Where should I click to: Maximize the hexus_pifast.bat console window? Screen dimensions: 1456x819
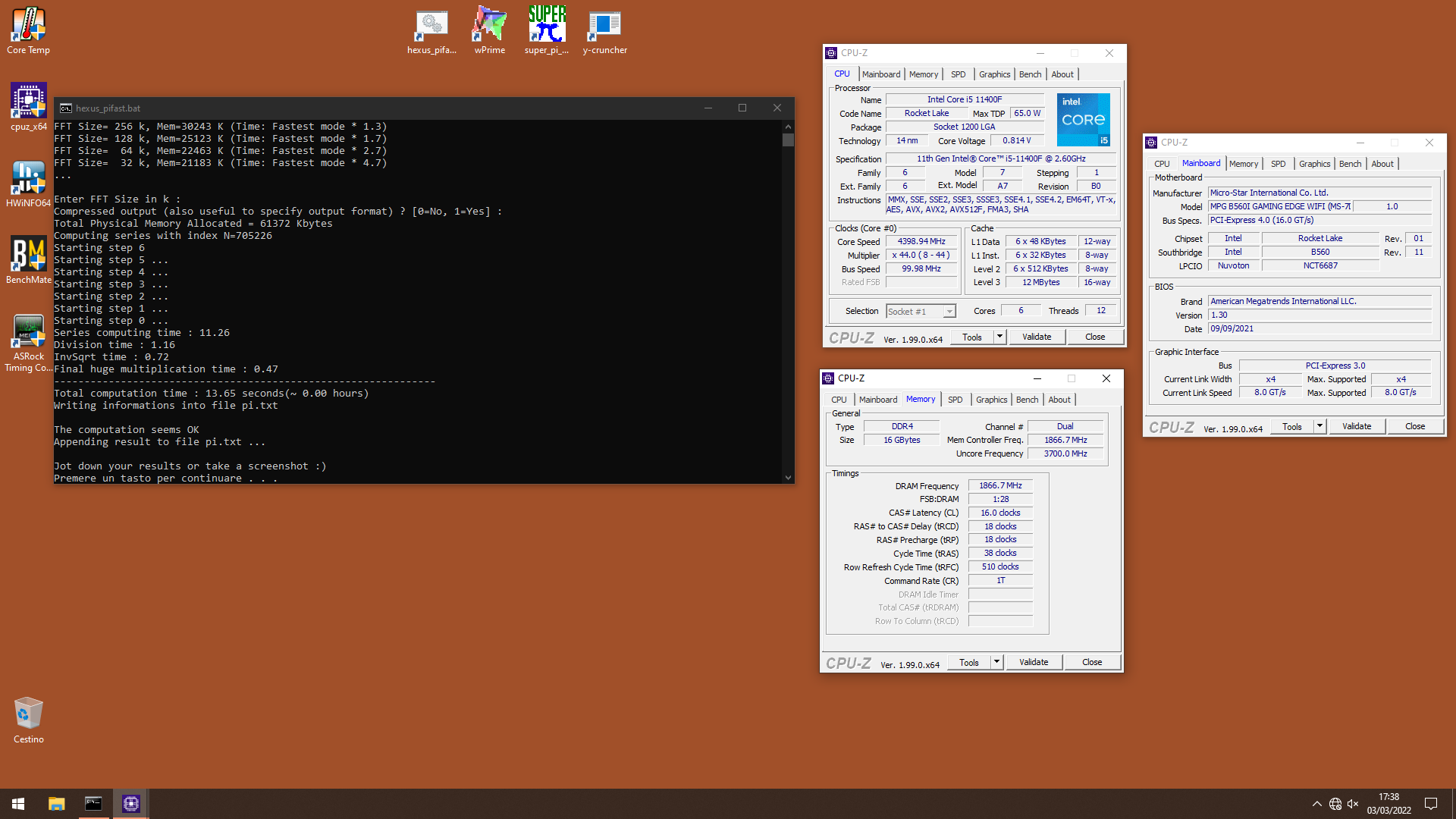pyautogui.click(x=742, y=108)
